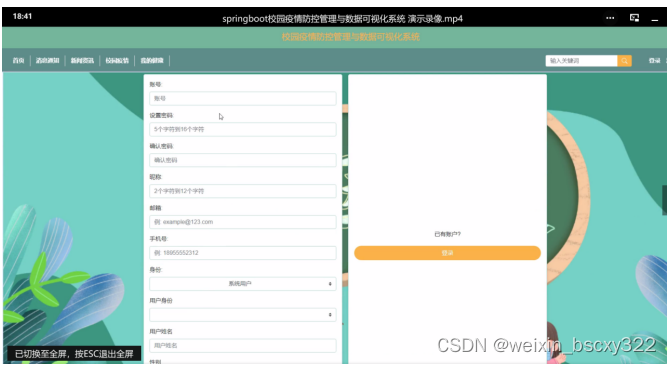This screenshot has height=365, width=671.
Task: Click the 校园疫情防控管理与数据可视化系统 site title
Action: pos(350,37)
